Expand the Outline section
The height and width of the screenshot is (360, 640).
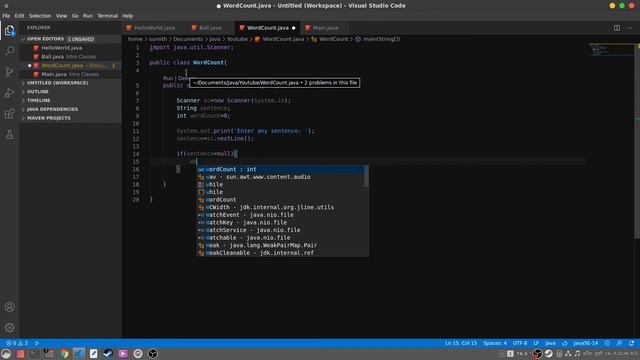pyautogui.click(x=38, y=91)
